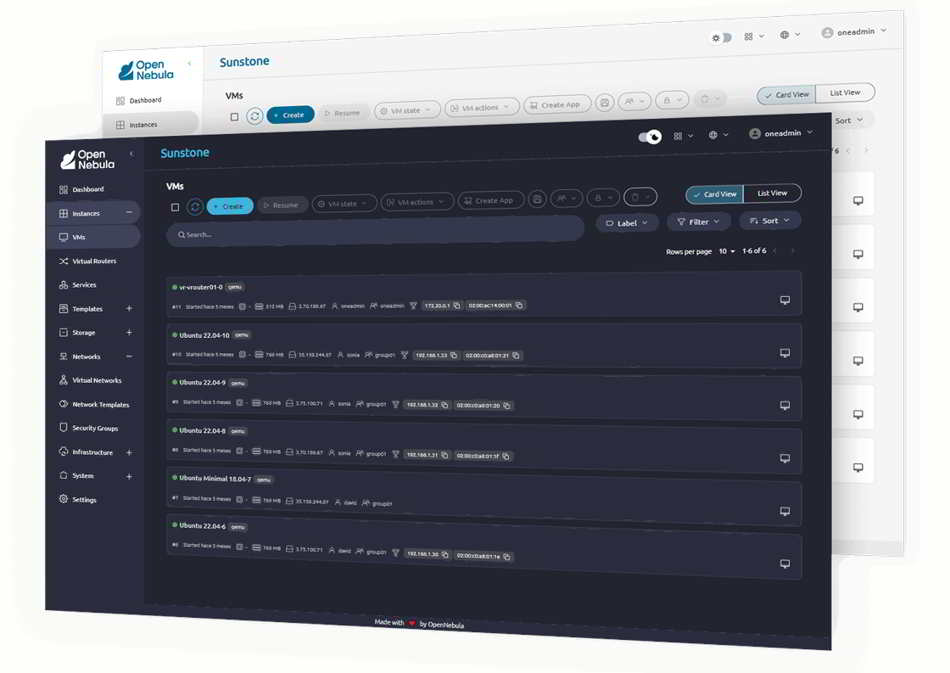Expand the Storage section in dark sidebar
Viewport: 950px width, 673px height.
(129, 332)
